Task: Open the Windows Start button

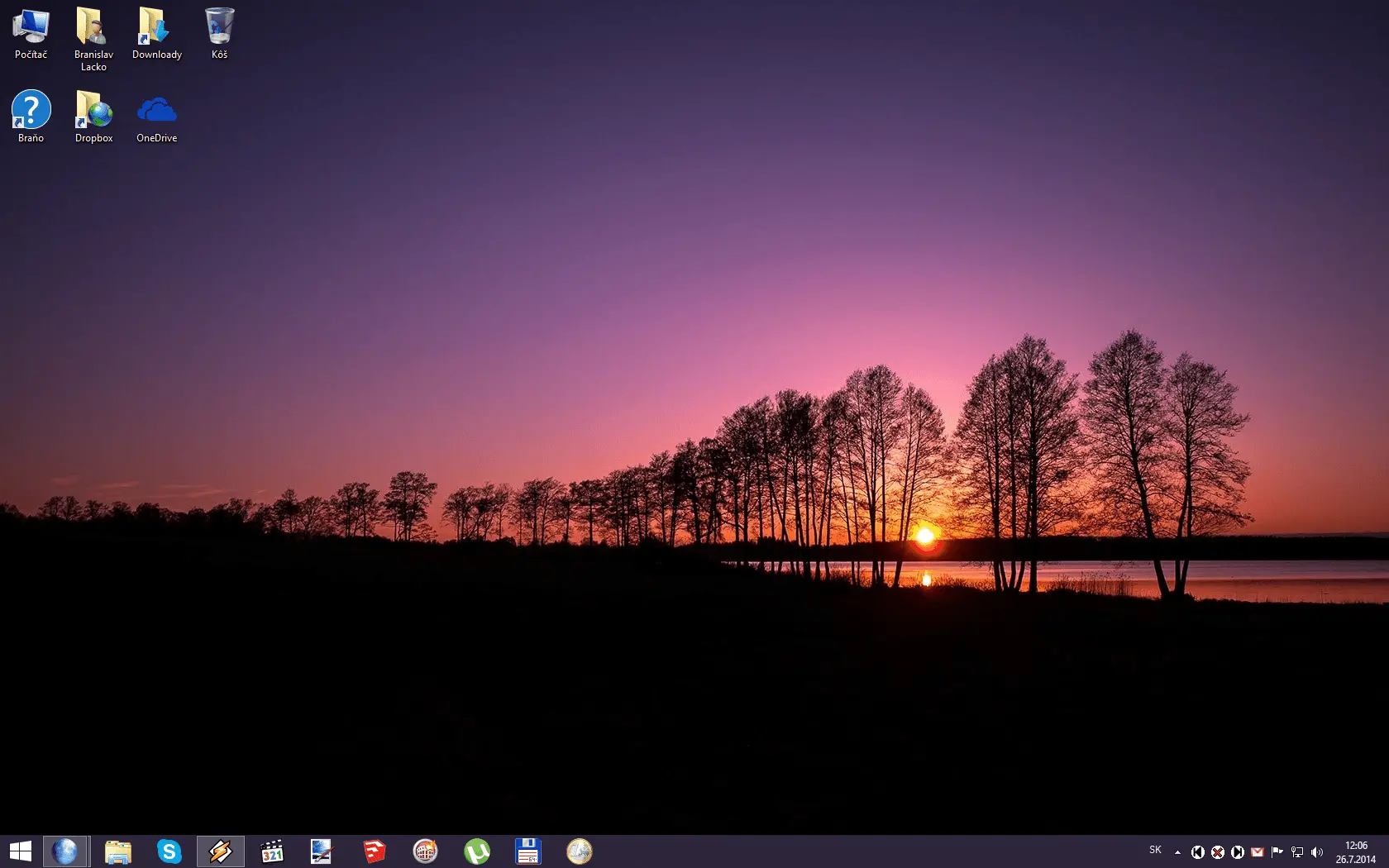Action: tap(20, 851)
